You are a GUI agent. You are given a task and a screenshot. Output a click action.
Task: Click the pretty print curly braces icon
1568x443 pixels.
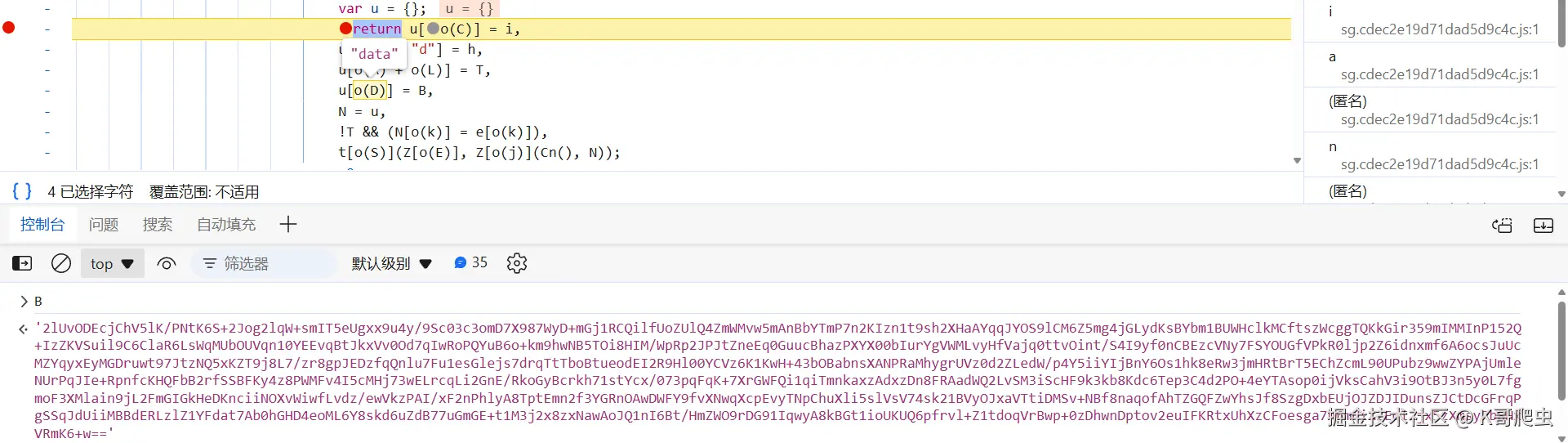[x=22, y=191]
